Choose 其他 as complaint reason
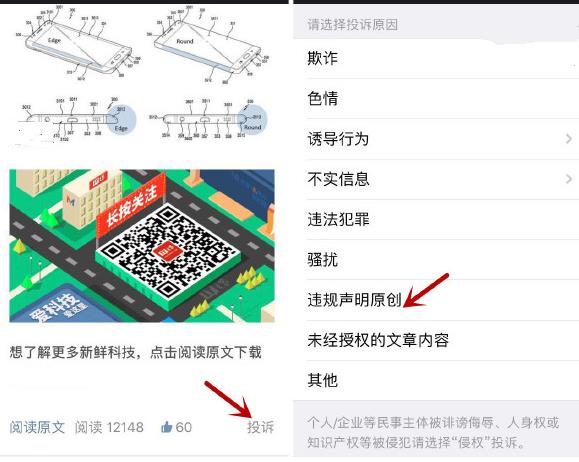The height and width of the screenshot is (462, 579). pos(436,380)
